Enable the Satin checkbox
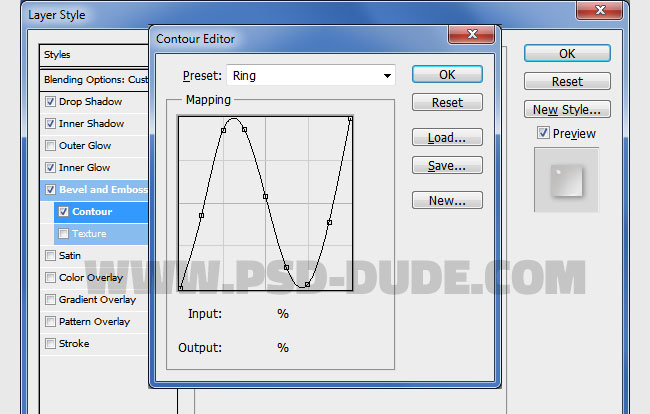 pos(50,255)
